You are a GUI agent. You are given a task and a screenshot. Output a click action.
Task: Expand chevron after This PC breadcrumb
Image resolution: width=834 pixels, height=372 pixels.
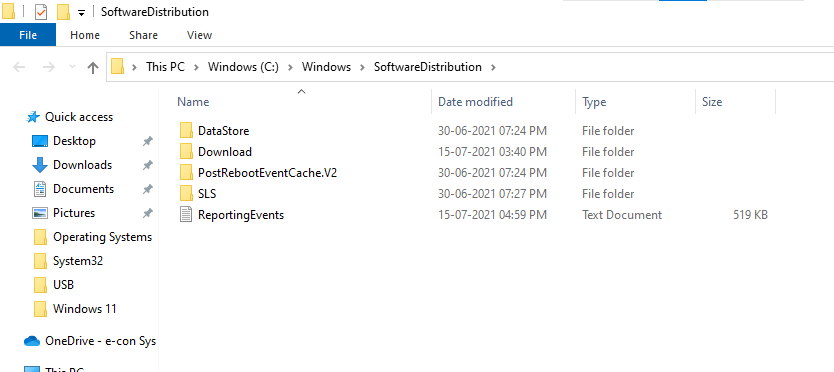[x=196, y=67]
